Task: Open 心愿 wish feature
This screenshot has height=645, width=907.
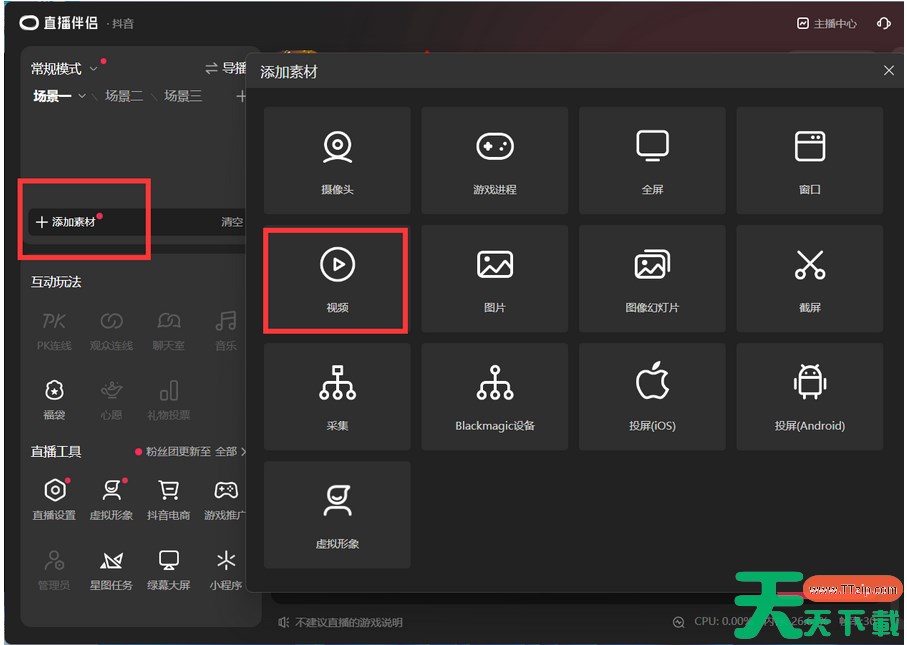Action: point(111,400)
